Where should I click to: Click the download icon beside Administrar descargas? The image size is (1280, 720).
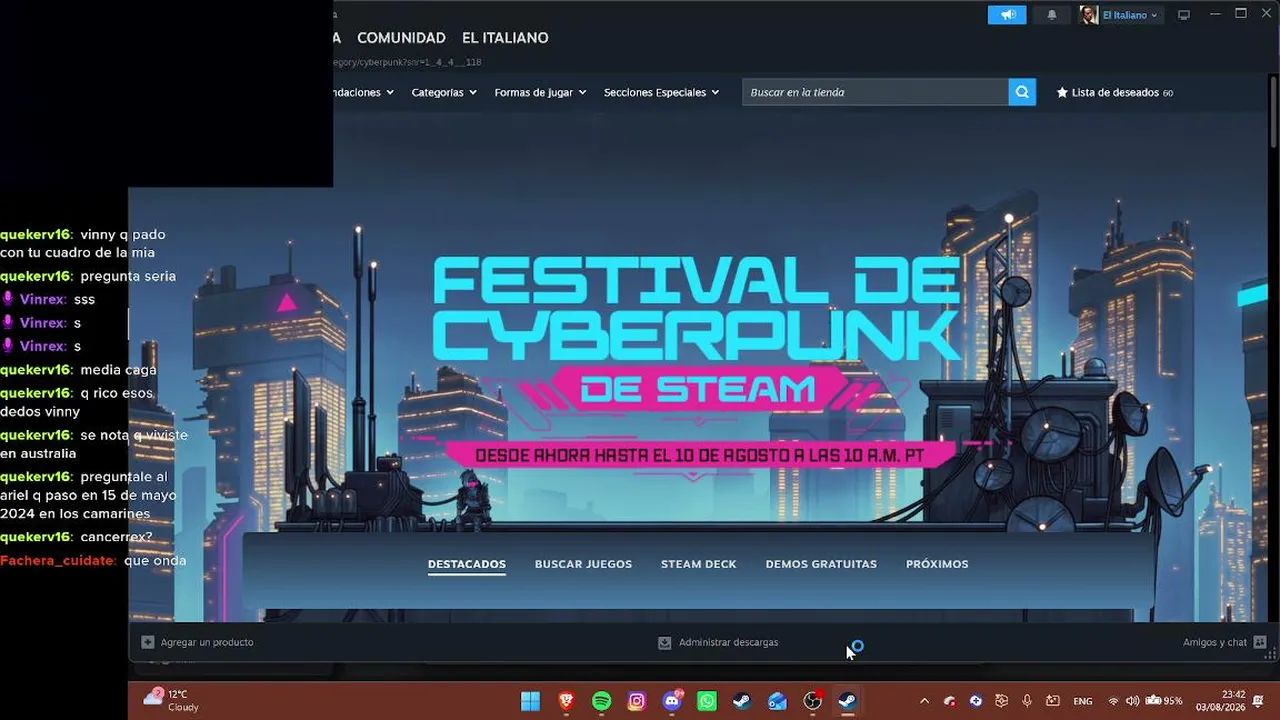(664, 642)
